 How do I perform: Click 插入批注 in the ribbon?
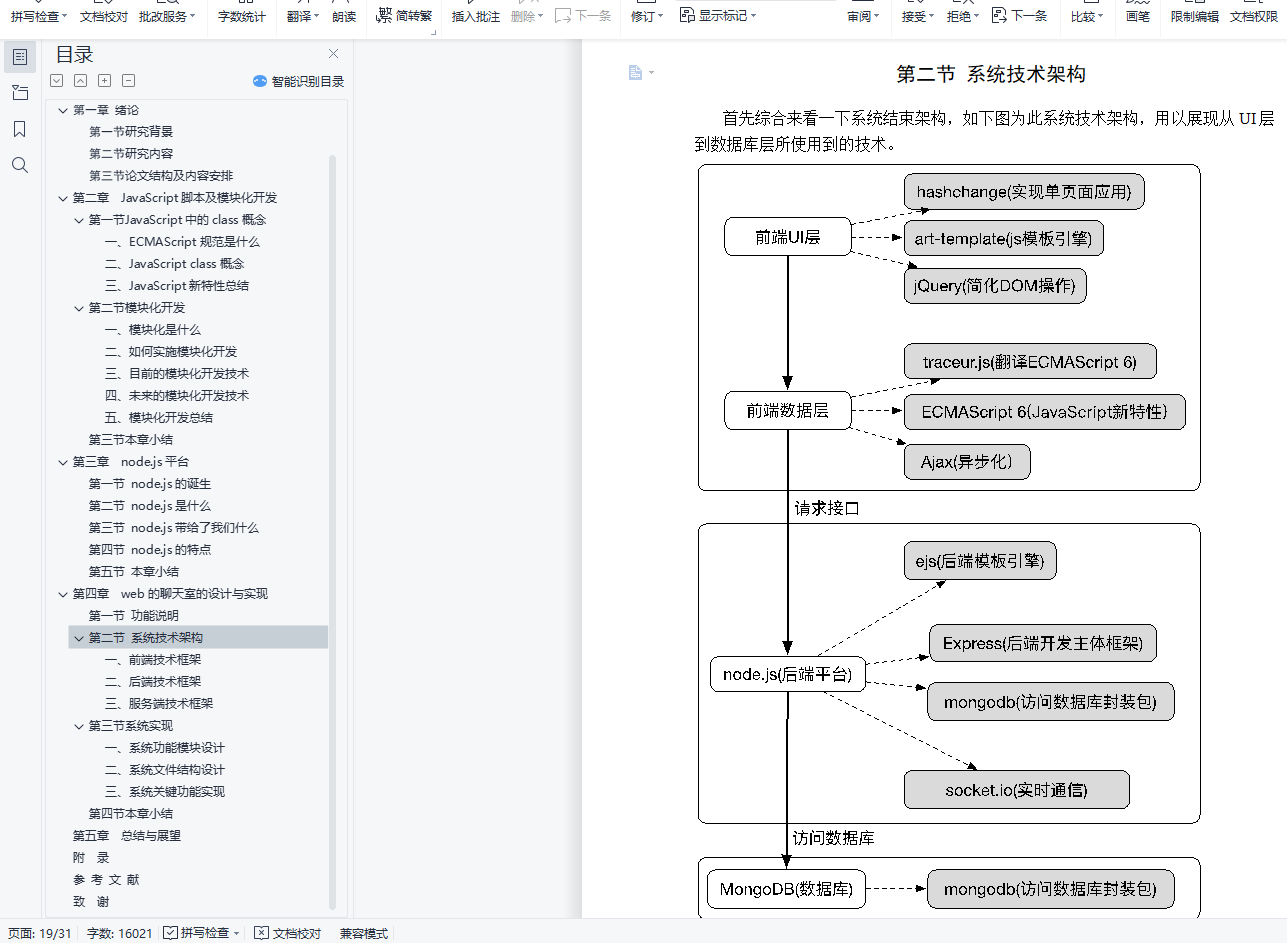tap(476, 16)
